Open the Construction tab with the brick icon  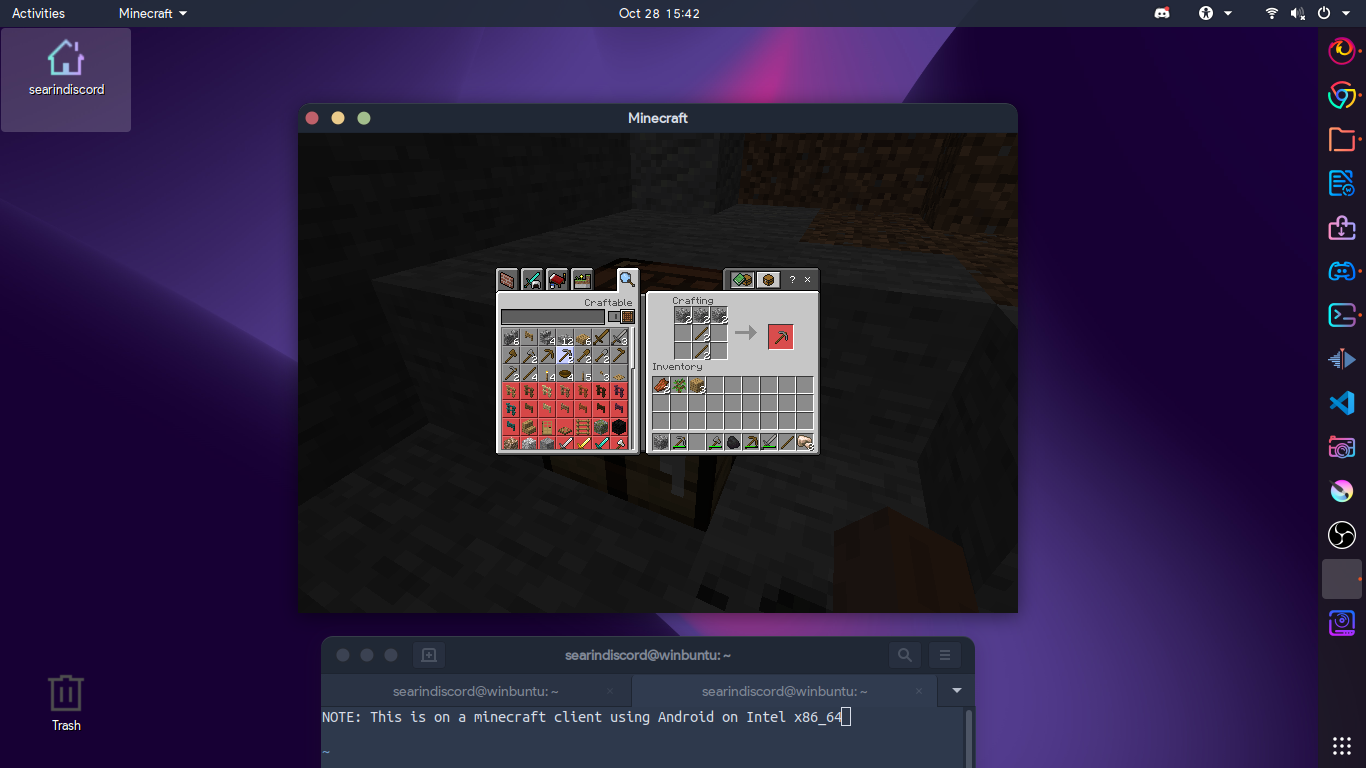point(508,279)
